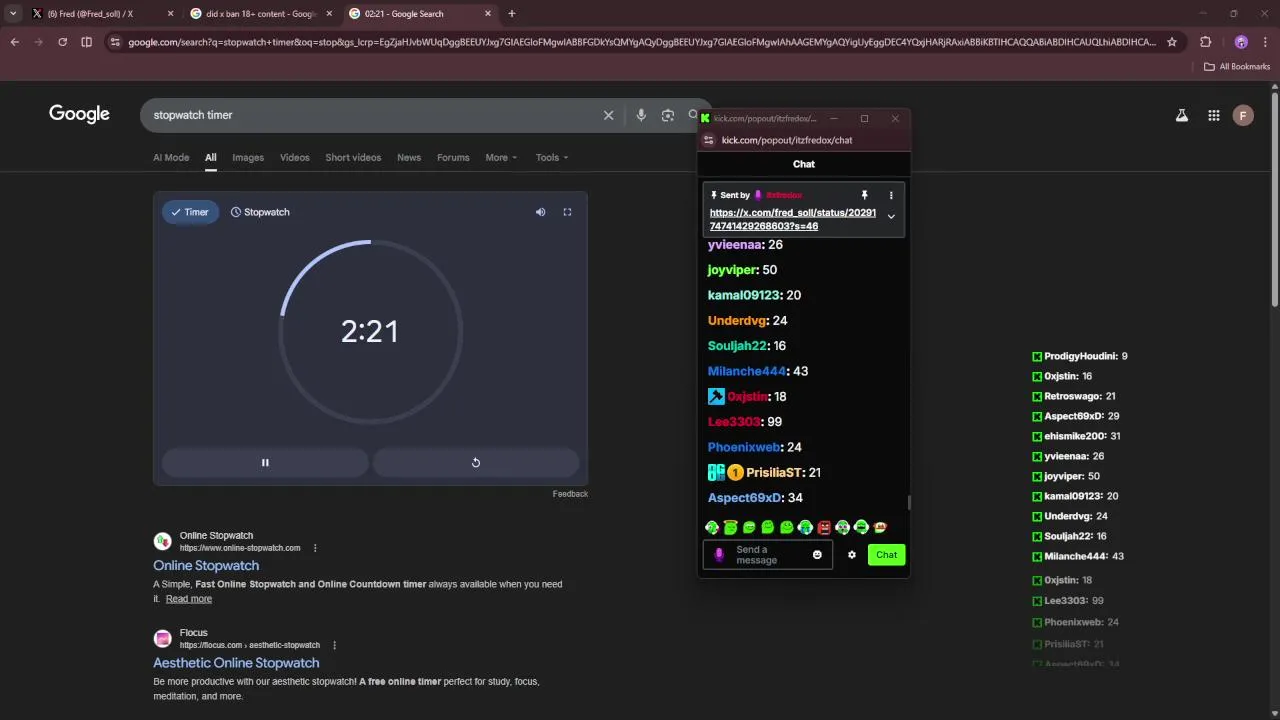Click the 2:21 timer display to edit
The height and width of the screenshot is (720, 1280).
click(370, 332)
